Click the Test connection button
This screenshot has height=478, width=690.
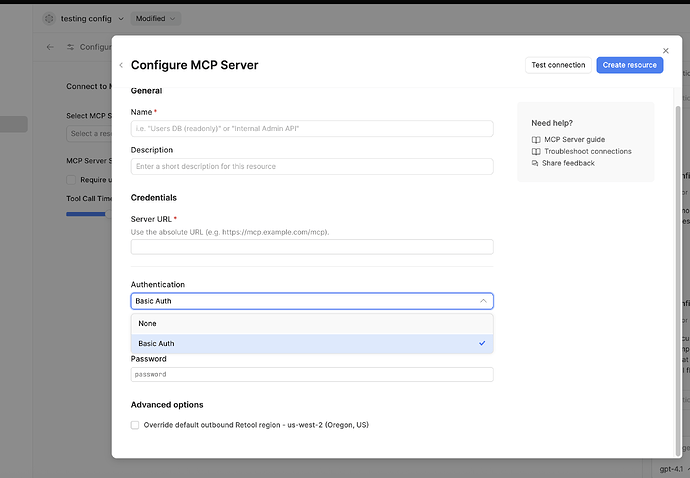click(x=558, y=65)
